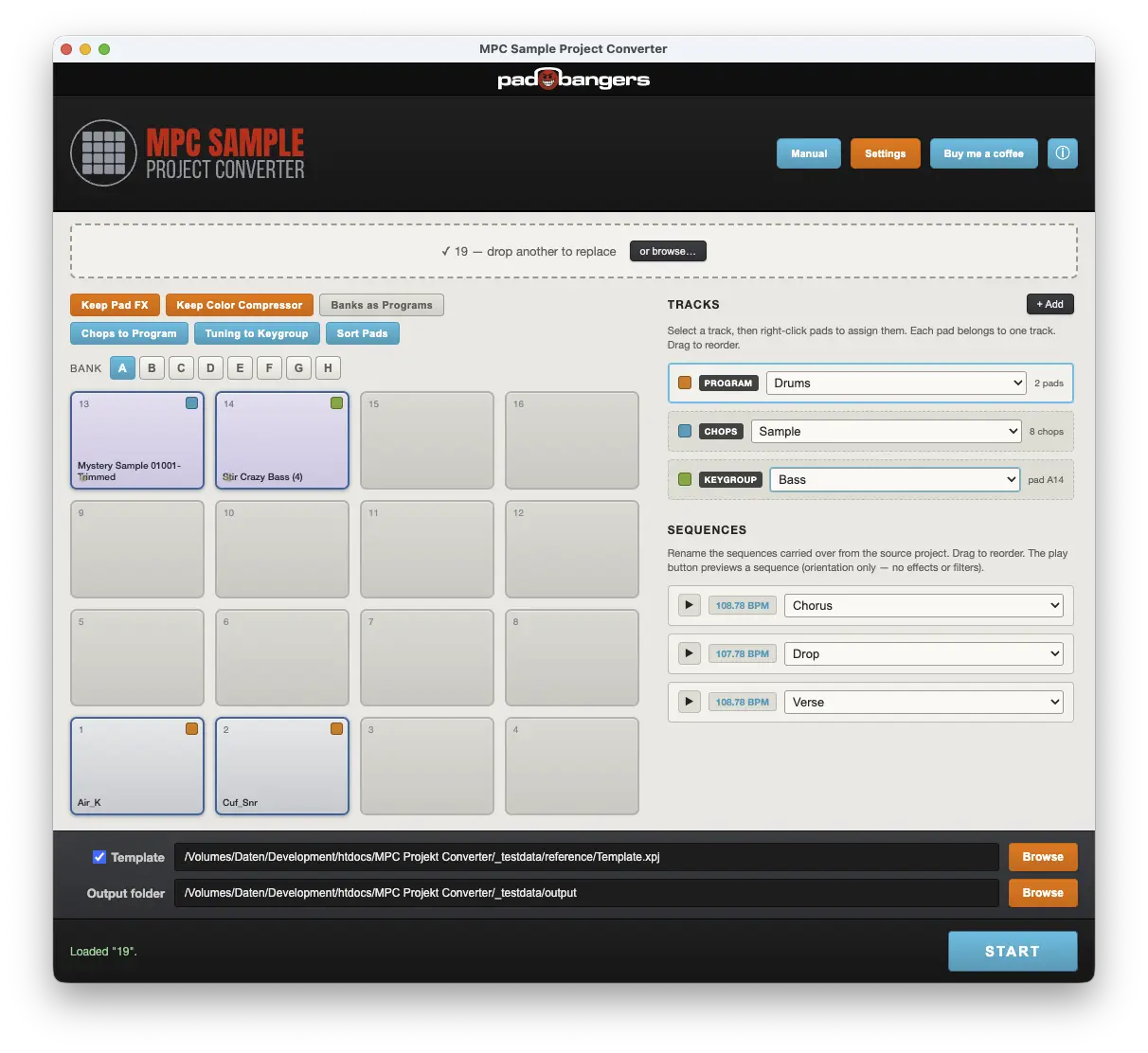Select empty pad 7
The width and height of the screenshot is (1148, 1053).
tap(427, 657)
